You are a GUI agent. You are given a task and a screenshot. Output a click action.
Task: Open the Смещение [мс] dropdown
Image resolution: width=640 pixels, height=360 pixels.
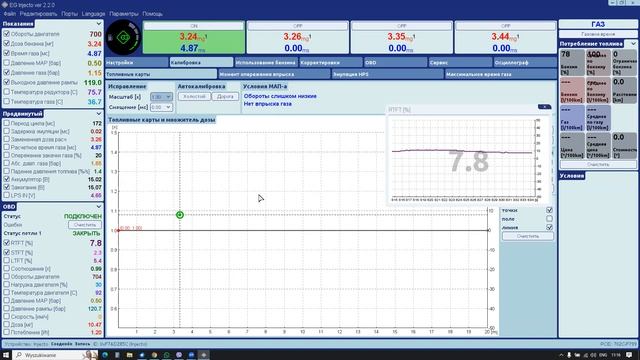[x=161, y=107]
